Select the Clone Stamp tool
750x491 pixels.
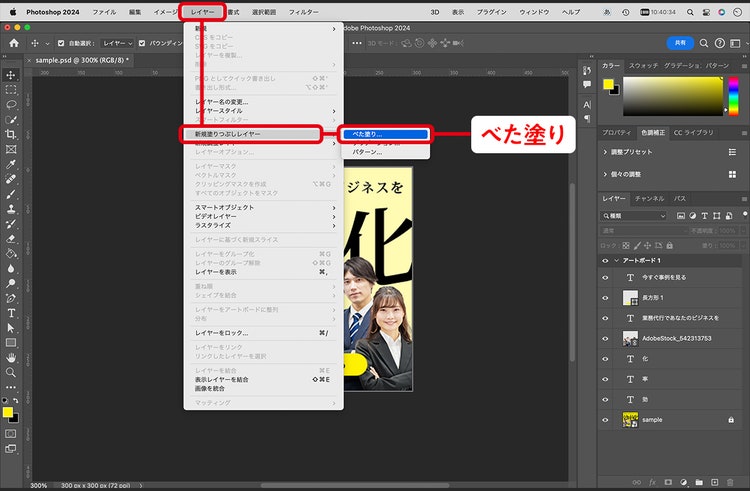[x=11, y=209]
